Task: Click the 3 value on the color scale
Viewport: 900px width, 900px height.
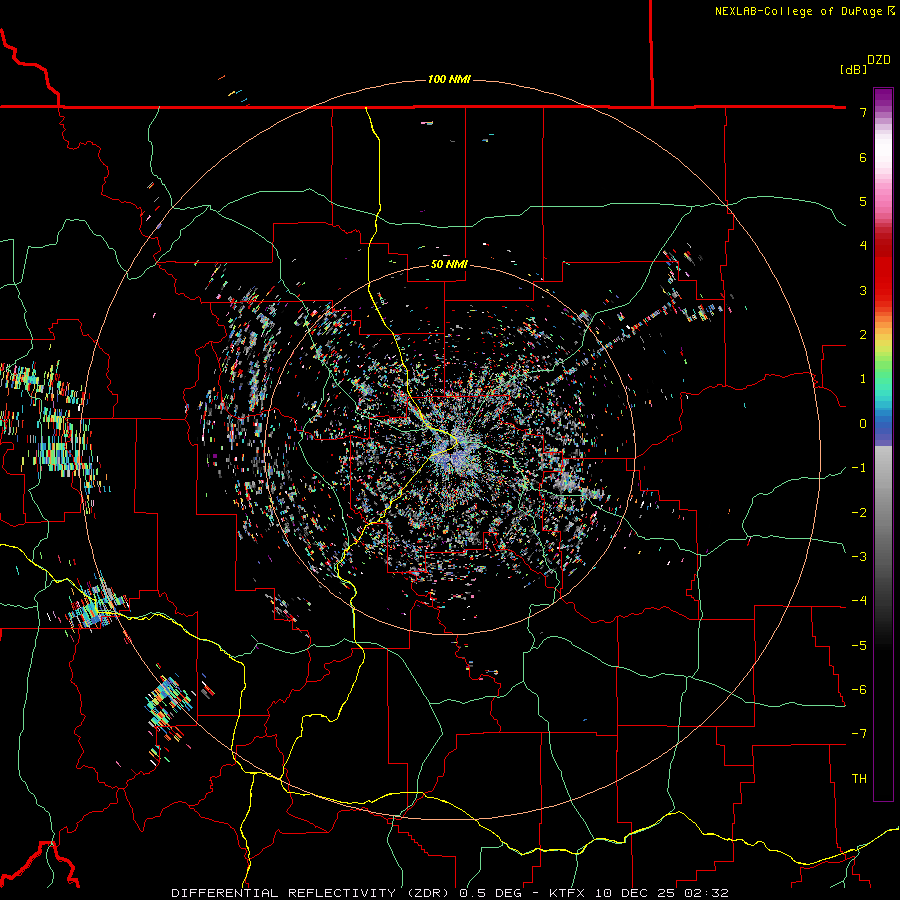Action: tap(863, 290)
